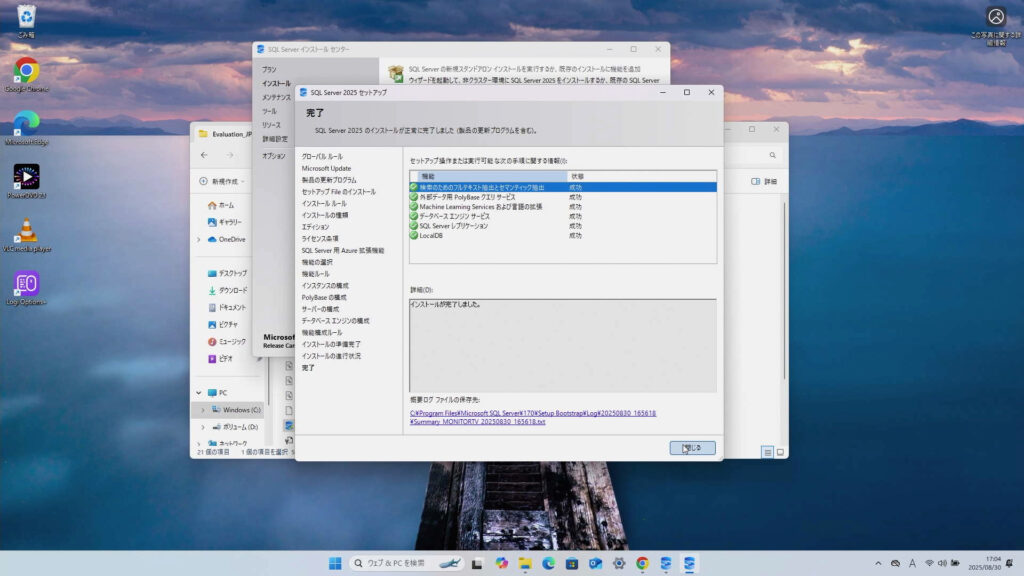Toggle the IME input mode indicator

tap(912, 564)
